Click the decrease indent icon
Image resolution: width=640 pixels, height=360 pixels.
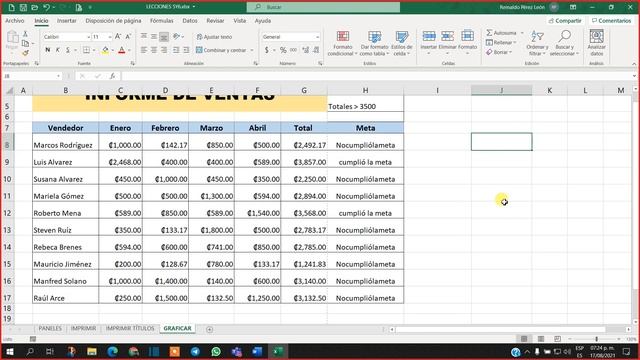click(176, 50)
